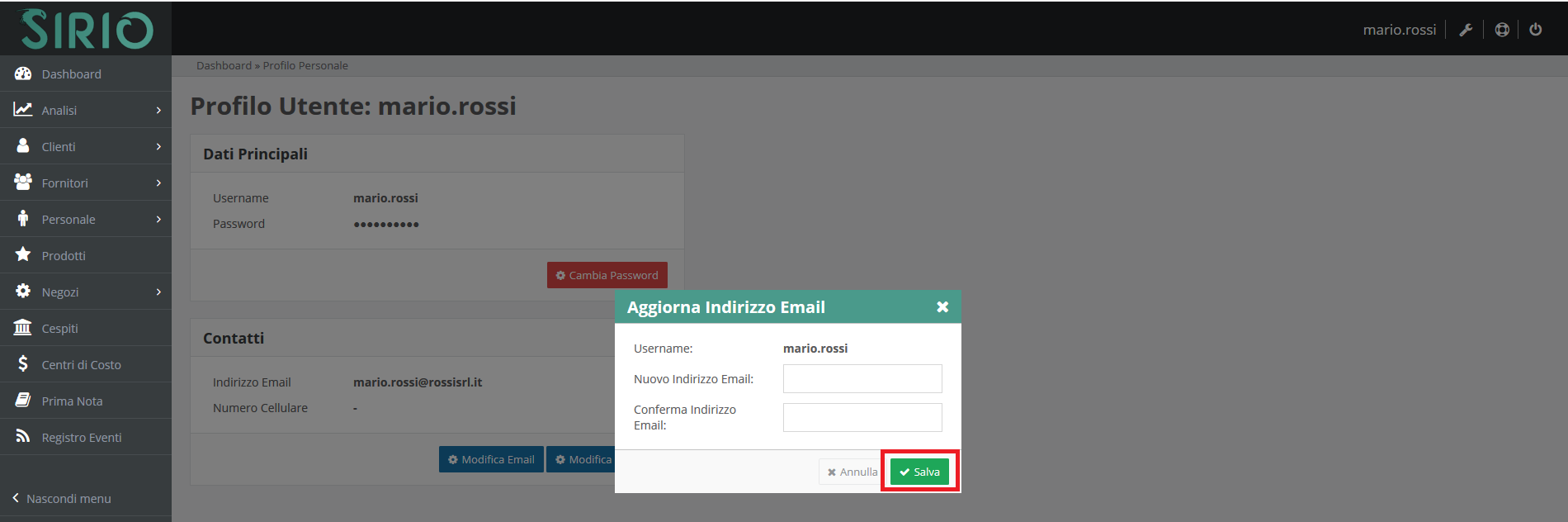
Task: Click the Profilo Personale breadcrumb text
Action: coord(305,65)
